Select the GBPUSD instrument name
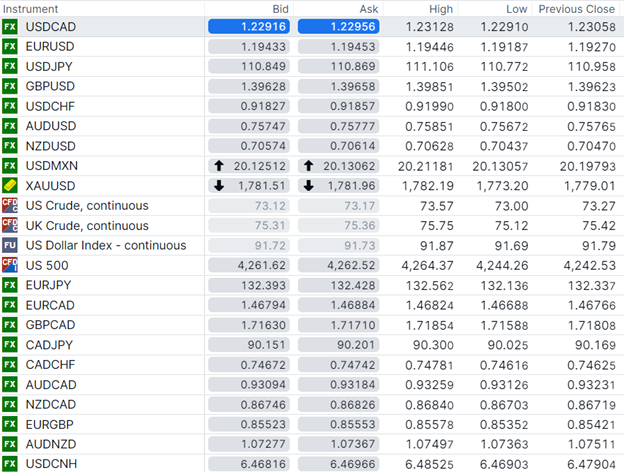This screenshot has height=472, width=624. click(x=50, y=86)
